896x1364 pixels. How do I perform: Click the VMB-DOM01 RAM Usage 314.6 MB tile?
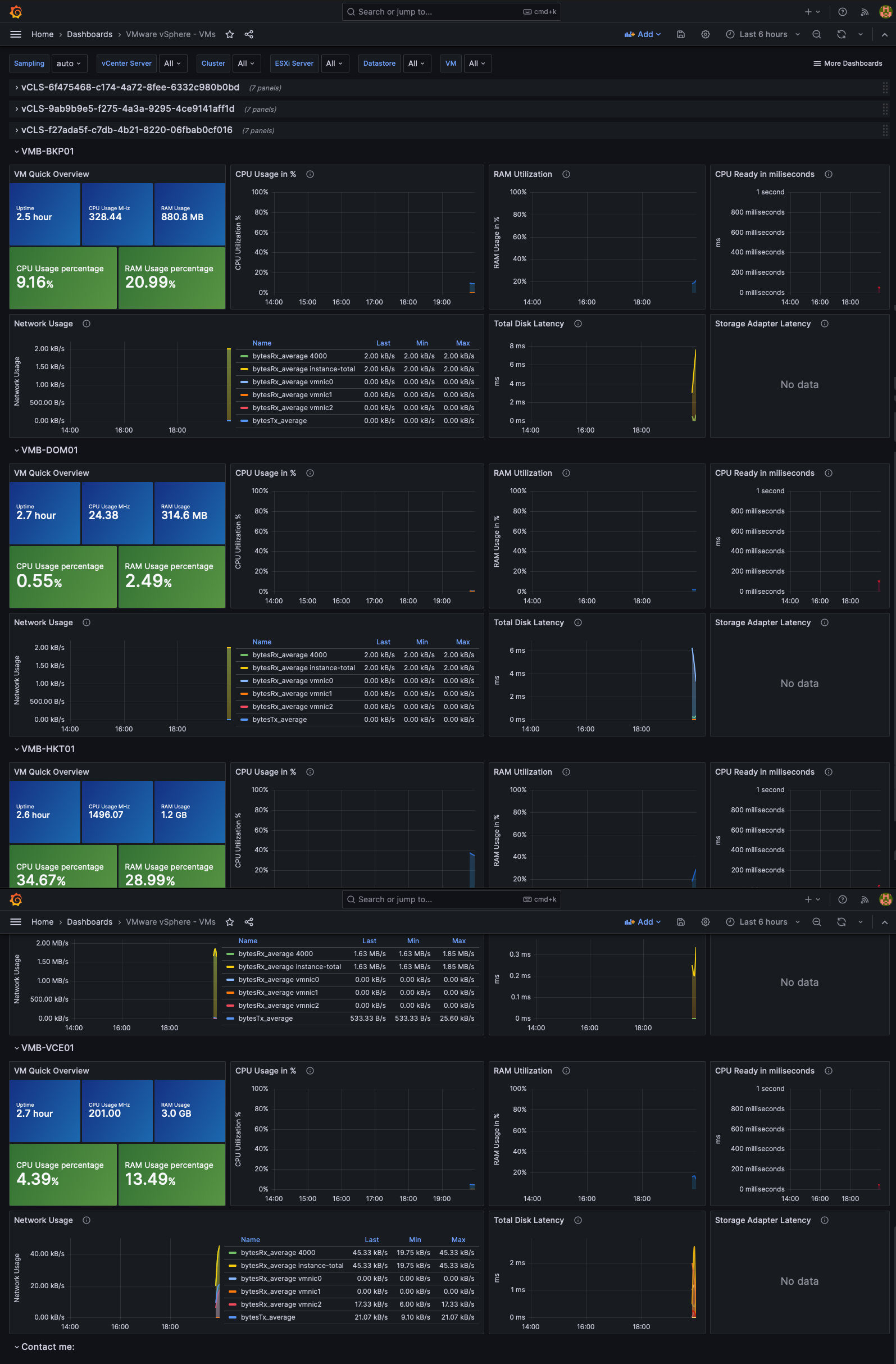190,513
